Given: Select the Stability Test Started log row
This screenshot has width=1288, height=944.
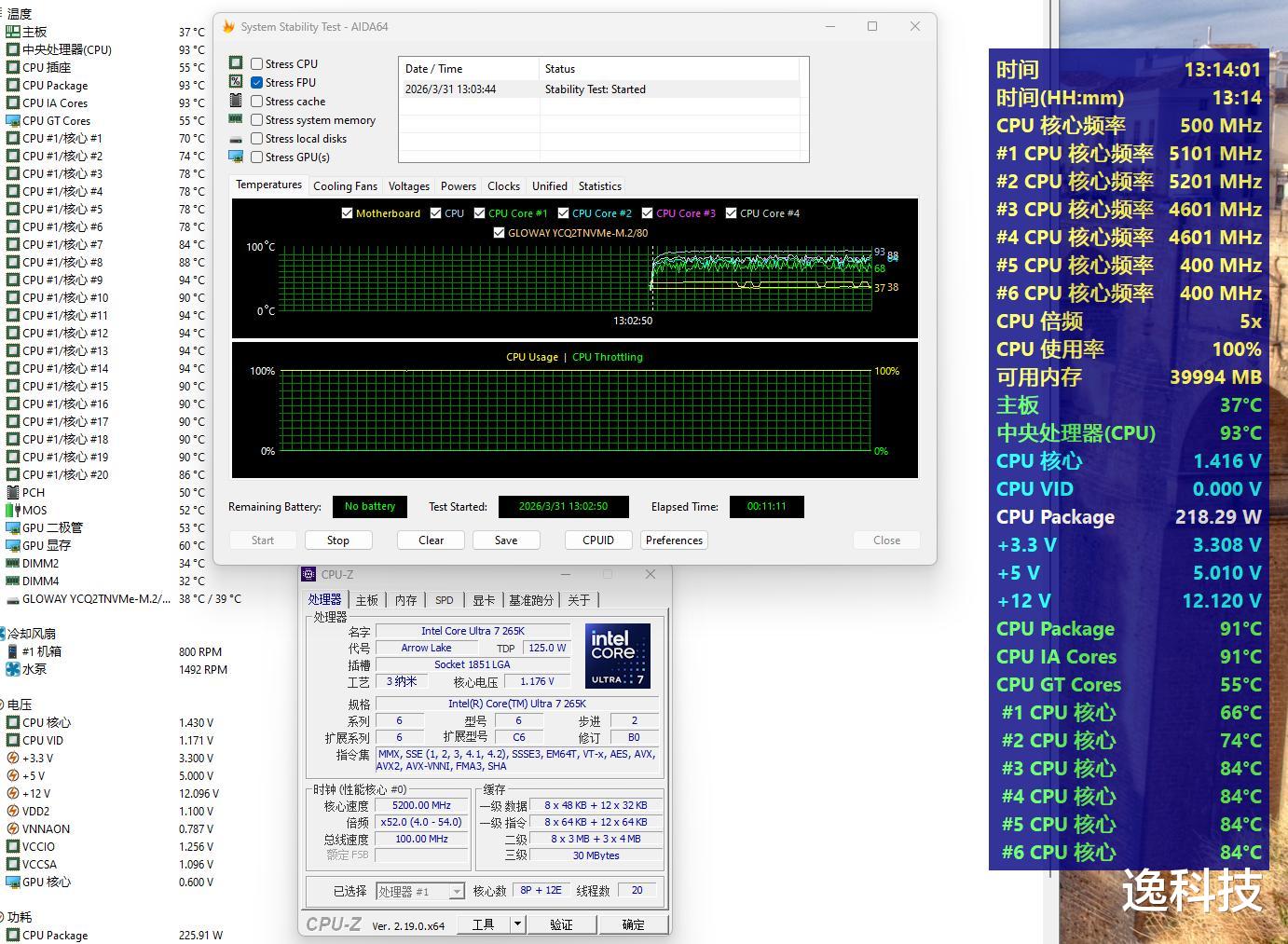Looking at the screenshot, I should [598, 89].
